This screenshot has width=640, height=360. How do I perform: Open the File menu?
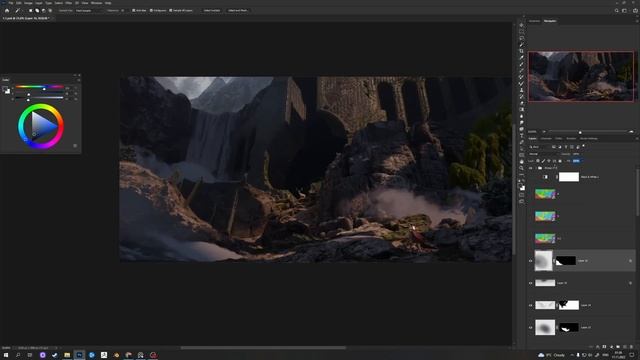point(11,3)
